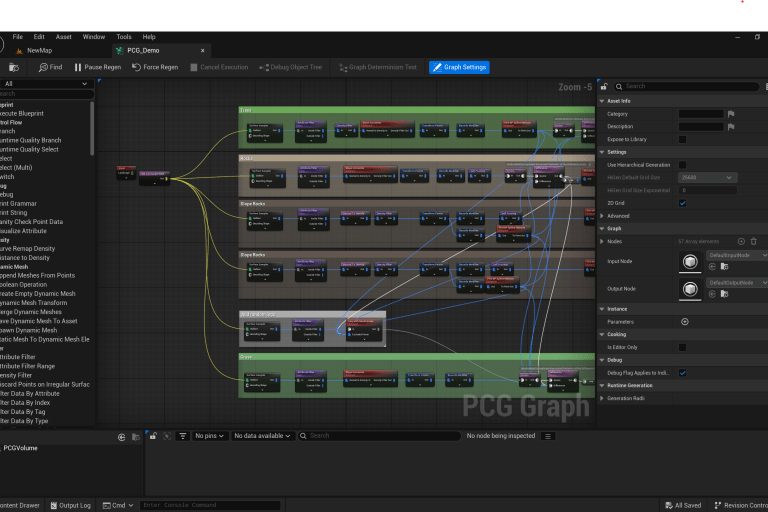Expand the Generation Radii row
This screenshot has width=768, height=512.
click(602, 398)
